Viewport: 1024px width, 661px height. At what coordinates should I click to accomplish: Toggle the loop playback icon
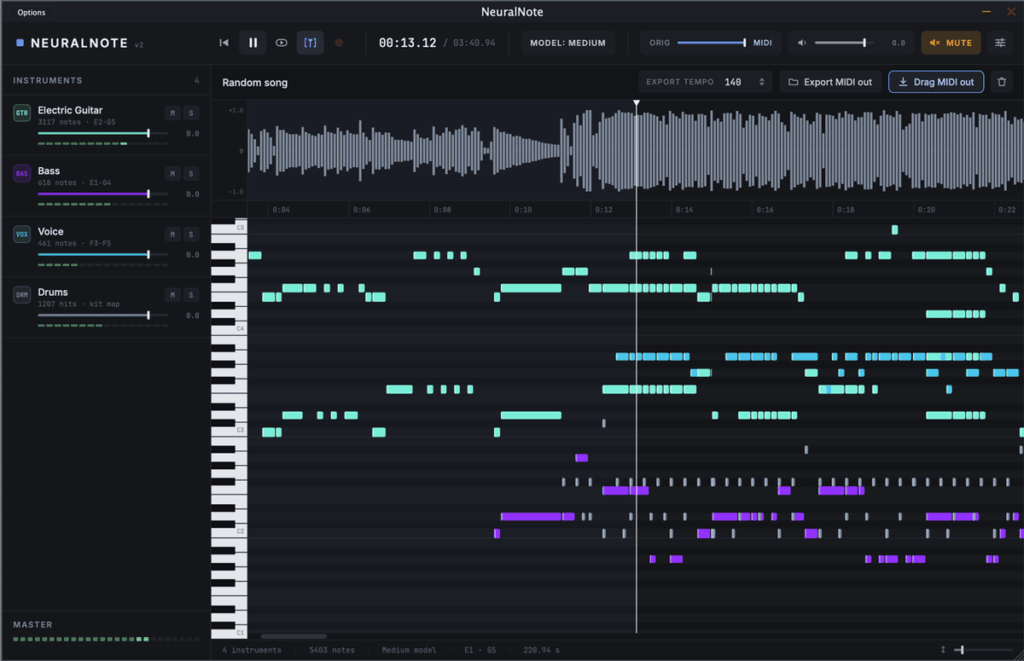point(281,42)
